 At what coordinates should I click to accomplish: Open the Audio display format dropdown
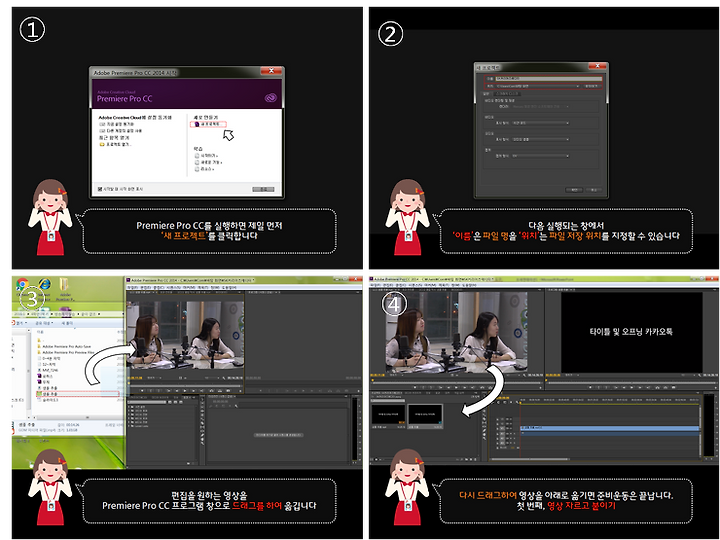click(540, 140)
